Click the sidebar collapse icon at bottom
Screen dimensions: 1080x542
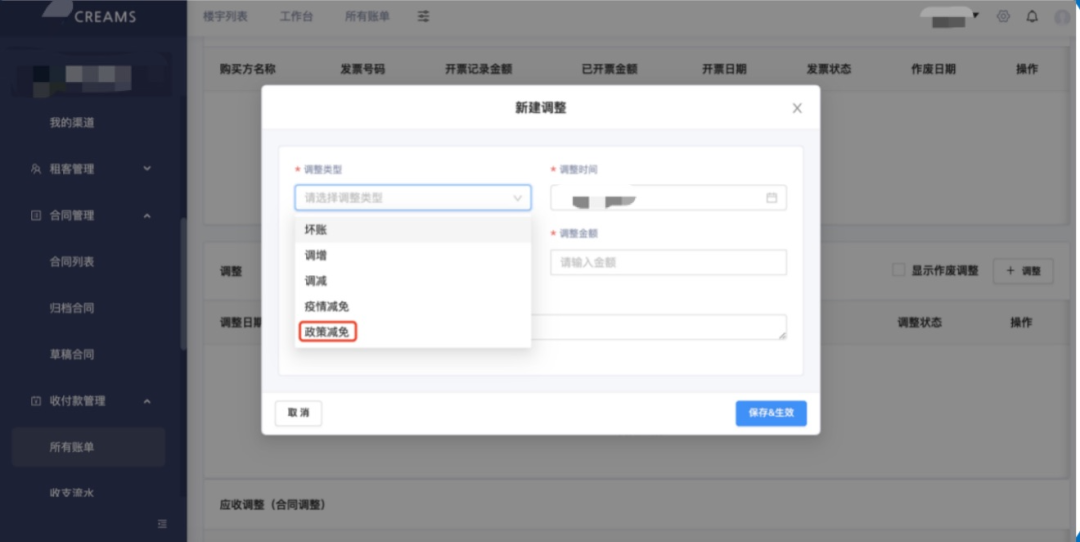(162, 524)
